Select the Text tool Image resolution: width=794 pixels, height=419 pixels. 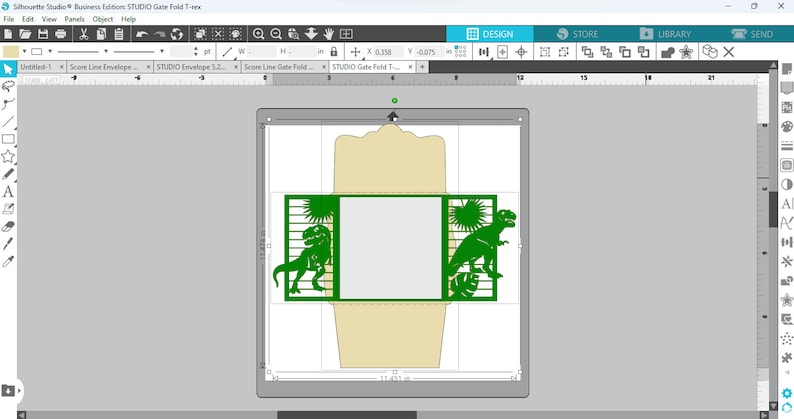(x=8, y=192)
